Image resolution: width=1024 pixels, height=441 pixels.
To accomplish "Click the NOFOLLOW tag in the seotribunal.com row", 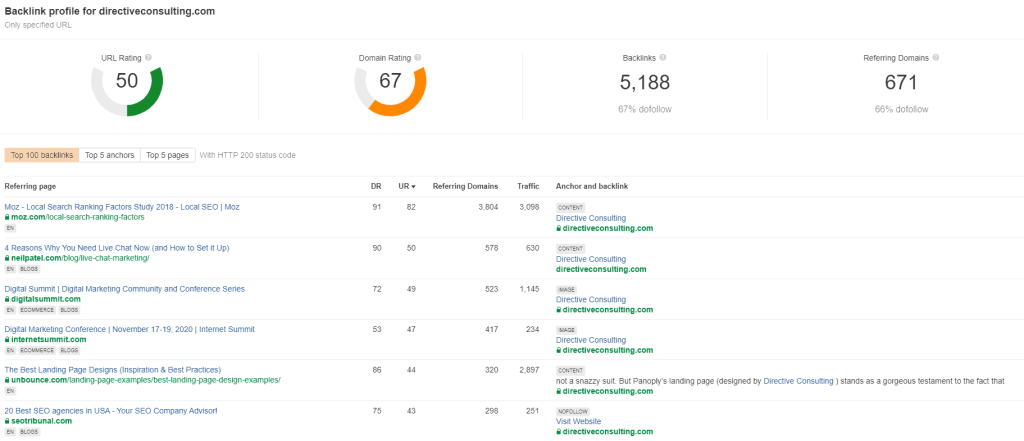I will [573, 412].
